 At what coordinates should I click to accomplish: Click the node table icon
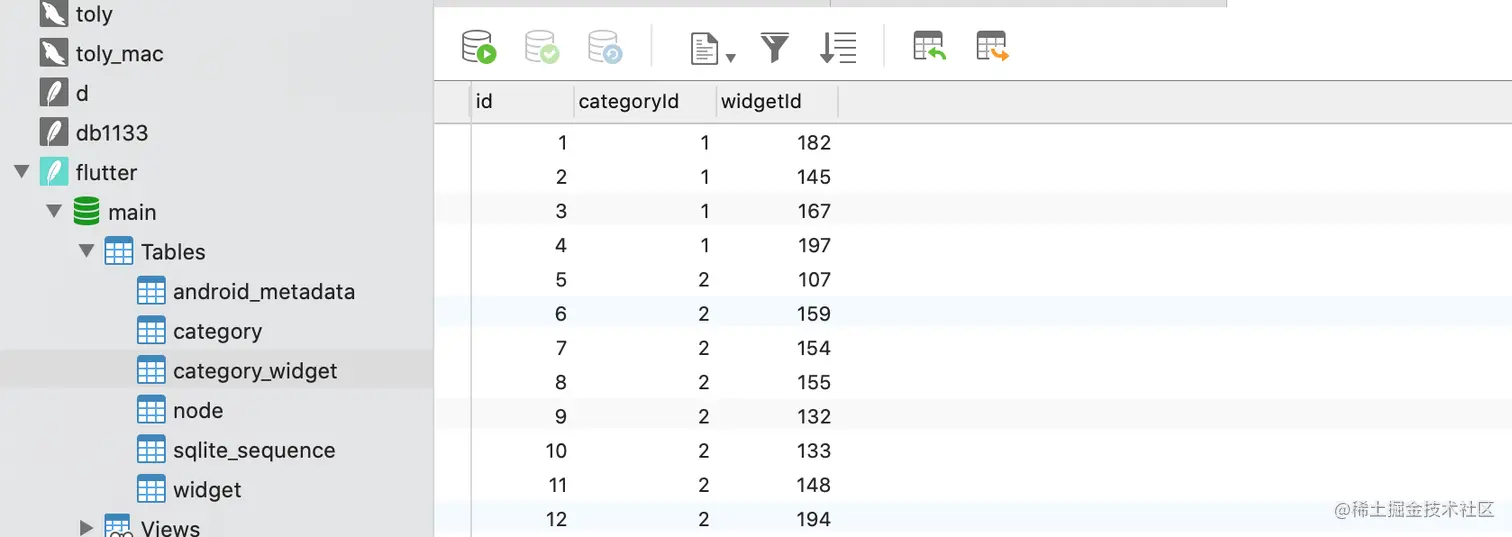point(151,410)
